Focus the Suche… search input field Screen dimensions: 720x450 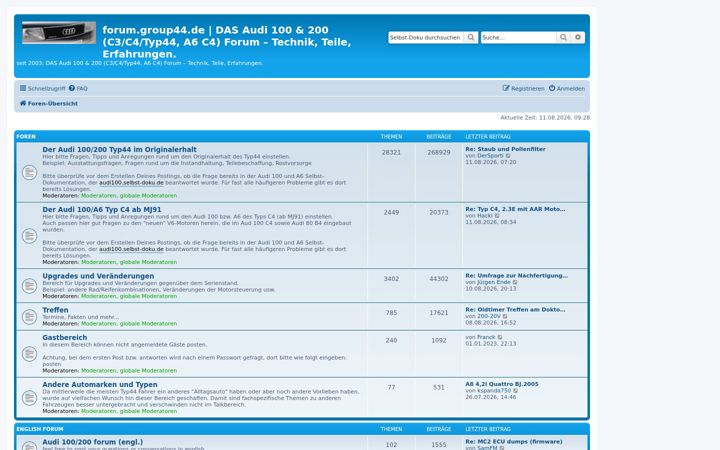(518, 38)
